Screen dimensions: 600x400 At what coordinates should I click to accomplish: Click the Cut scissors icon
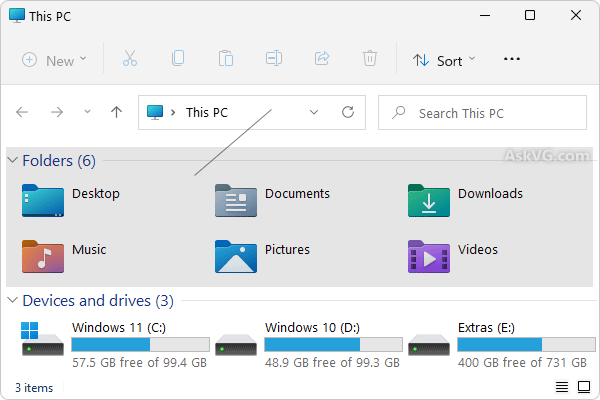pyautogui.click(x=130, y=59)
